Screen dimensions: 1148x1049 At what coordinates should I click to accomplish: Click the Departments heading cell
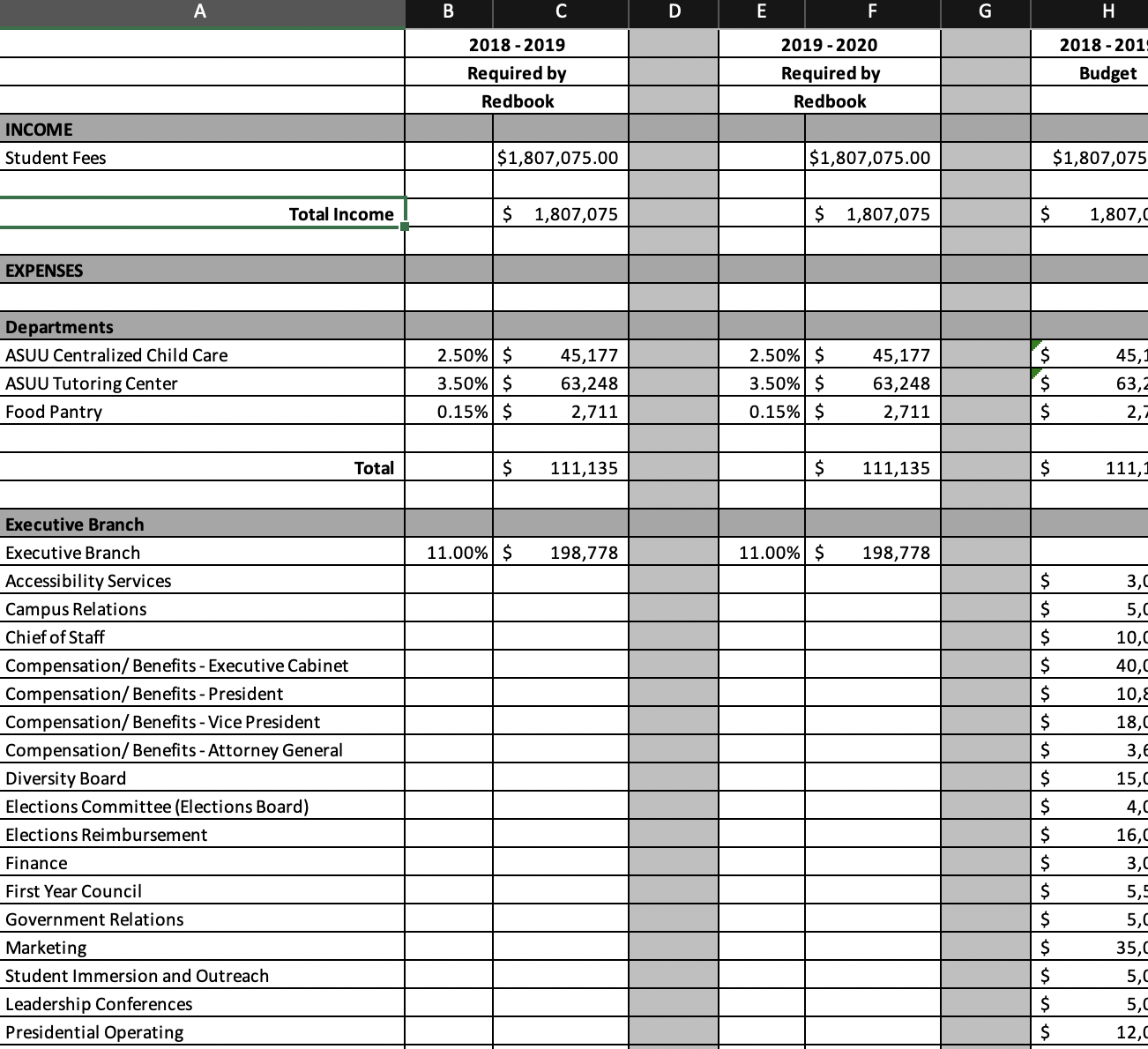pos(202,326)
